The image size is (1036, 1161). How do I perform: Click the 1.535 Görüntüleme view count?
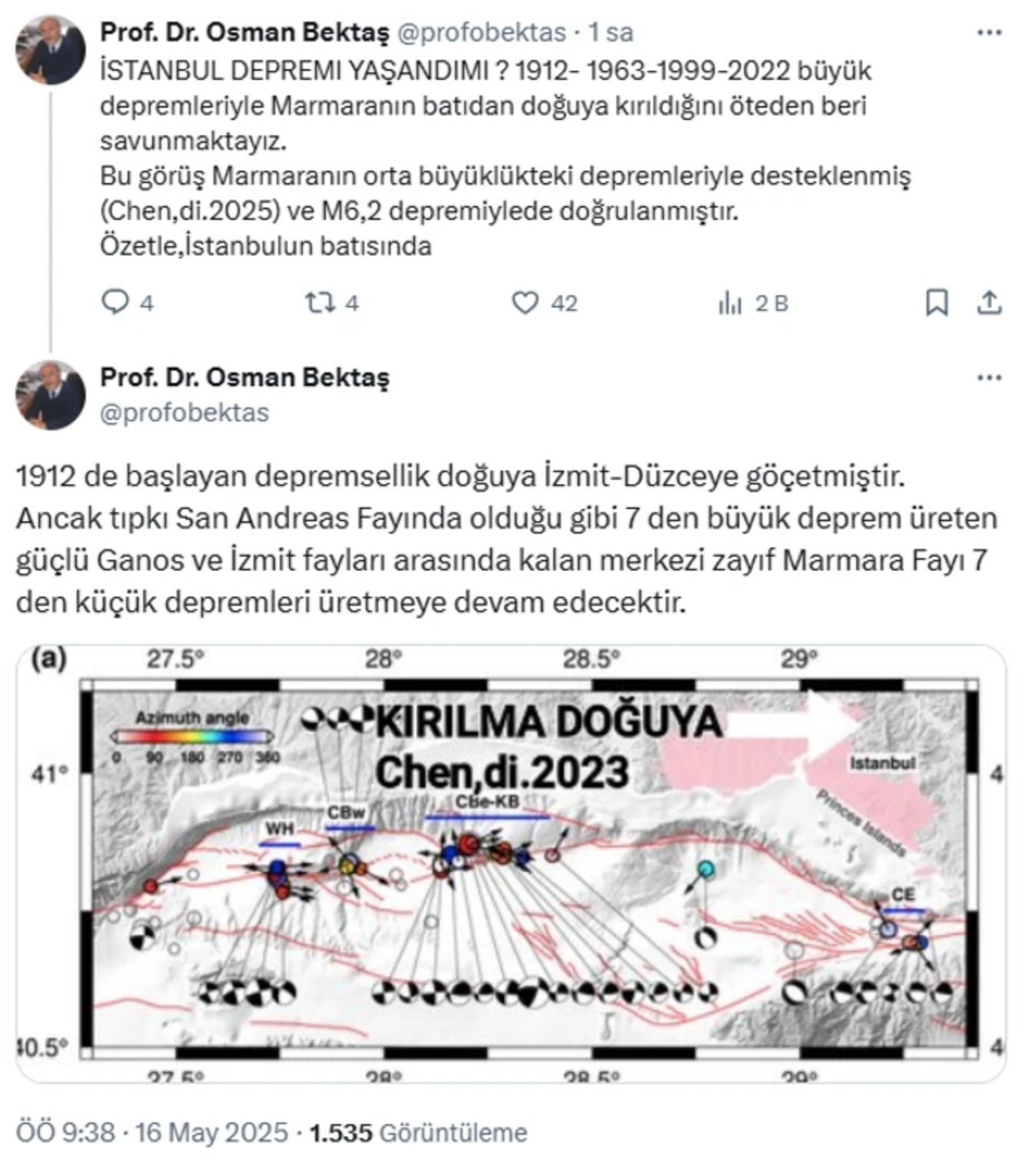click(x=418, y=1133)
